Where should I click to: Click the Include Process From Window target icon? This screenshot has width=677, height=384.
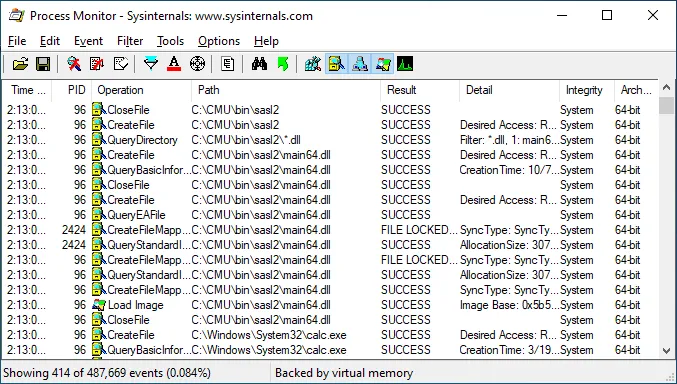pyautogui.click(x=197, y=64)
